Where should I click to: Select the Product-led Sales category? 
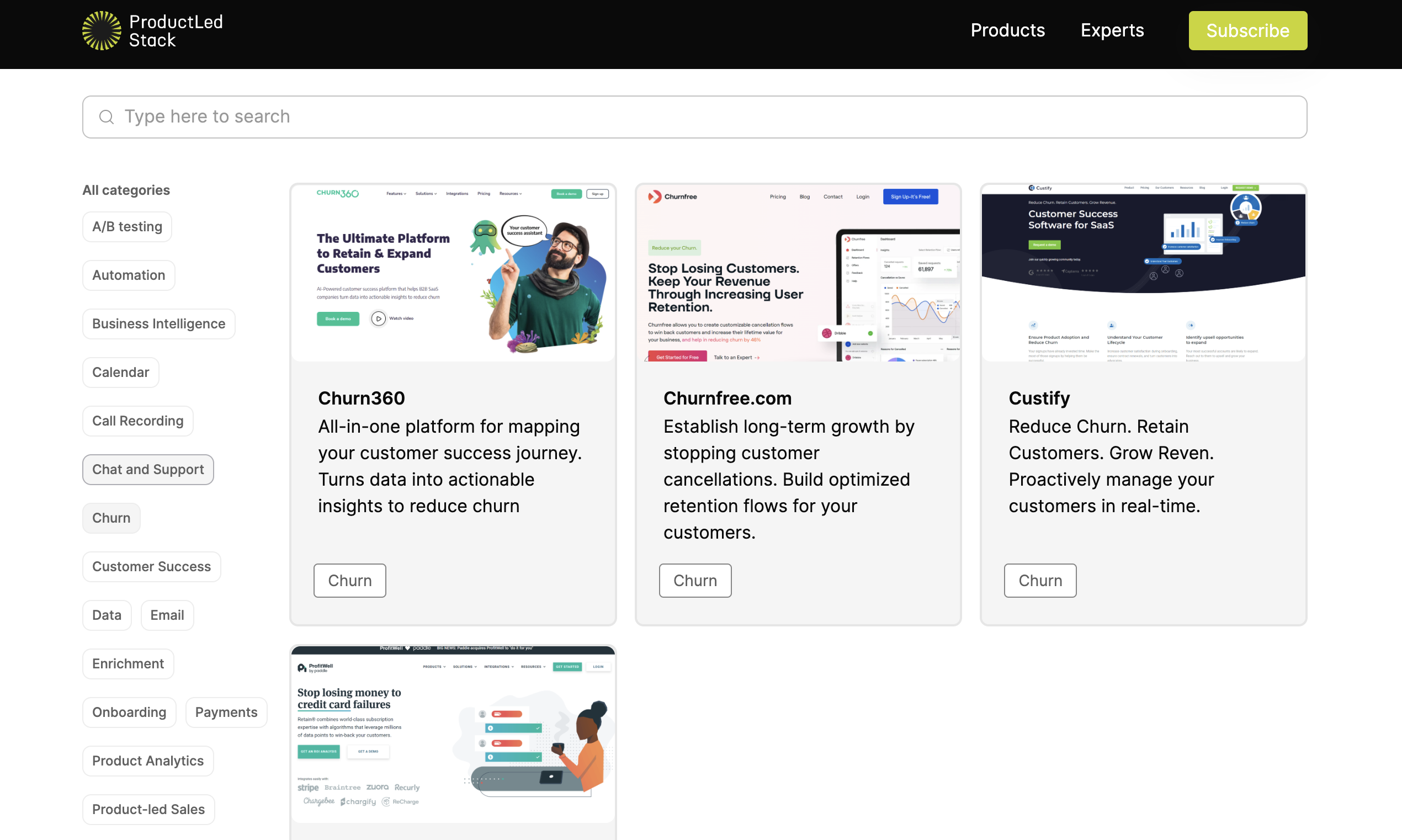[149, 810]
